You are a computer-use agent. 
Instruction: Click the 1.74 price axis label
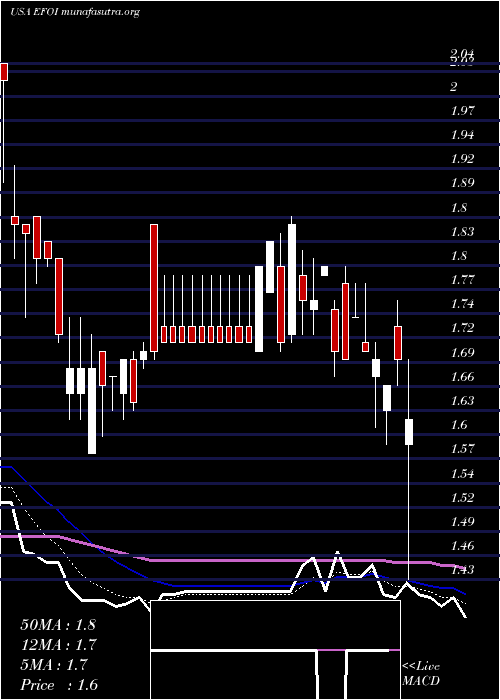coord(462,304)
